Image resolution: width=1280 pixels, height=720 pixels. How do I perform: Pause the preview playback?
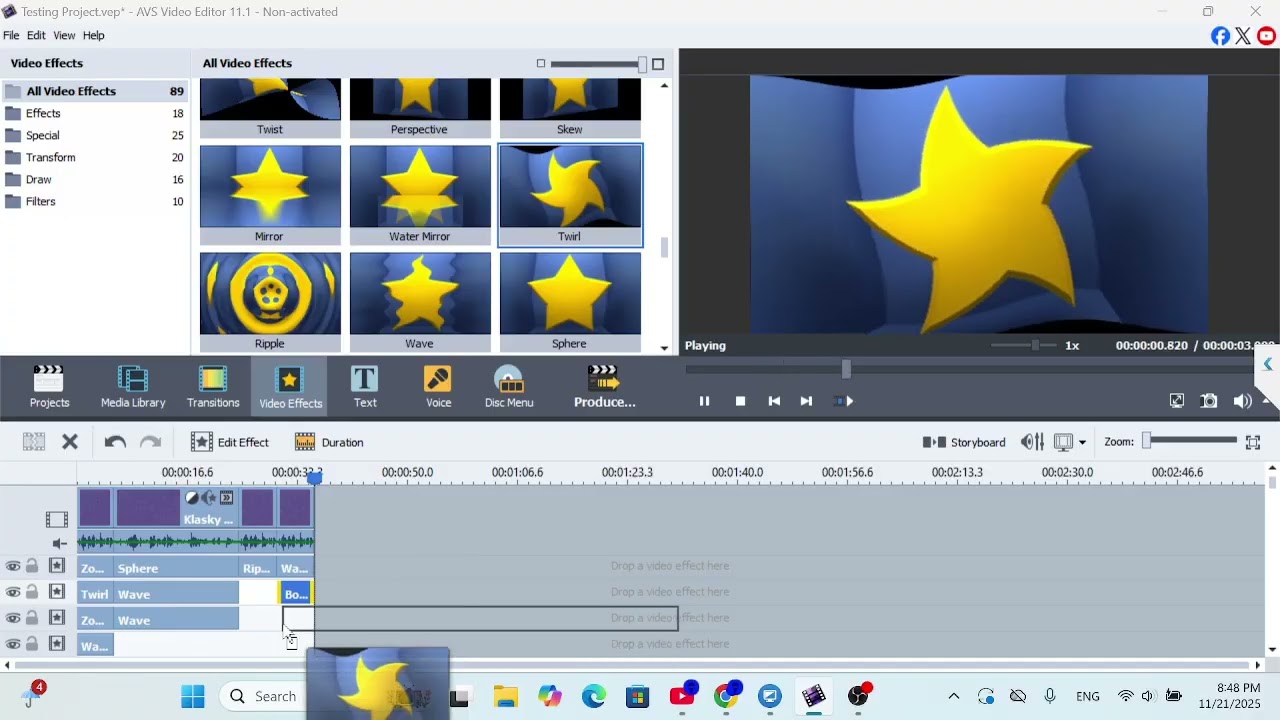click(x=704, y=401)
